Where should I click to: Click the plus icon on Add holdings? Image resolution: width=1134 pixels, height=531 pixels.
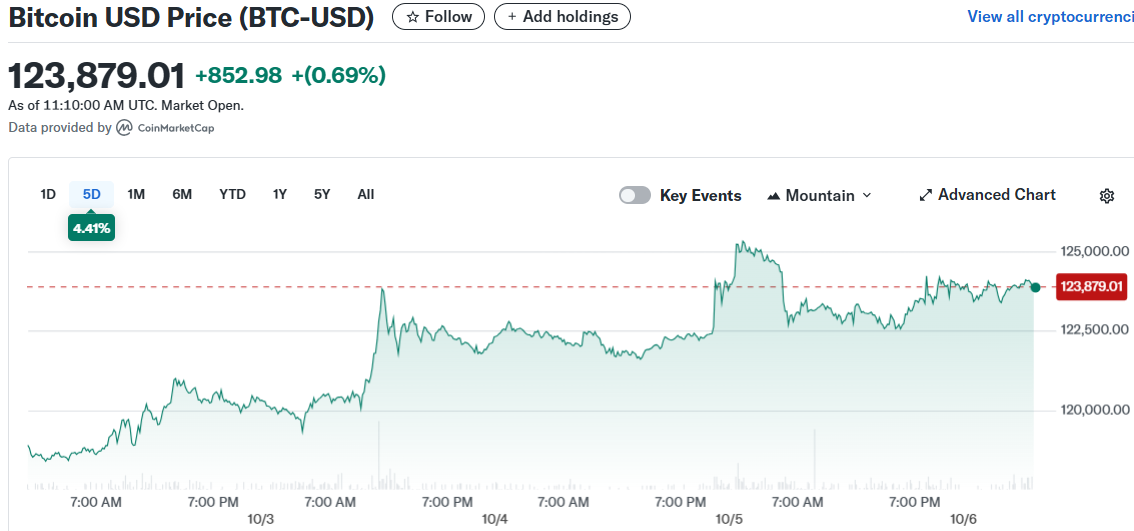(x=513, y=17)
